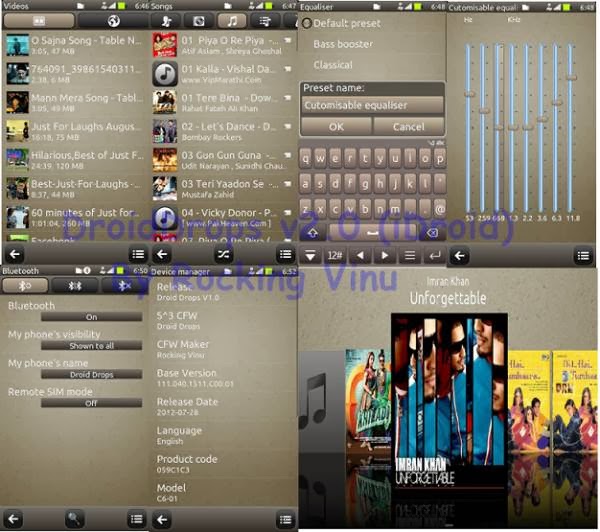Open options menu in Customisable equaliser screen
The width and height of the screenshot is (600, 532).
[x=583, y=255]
